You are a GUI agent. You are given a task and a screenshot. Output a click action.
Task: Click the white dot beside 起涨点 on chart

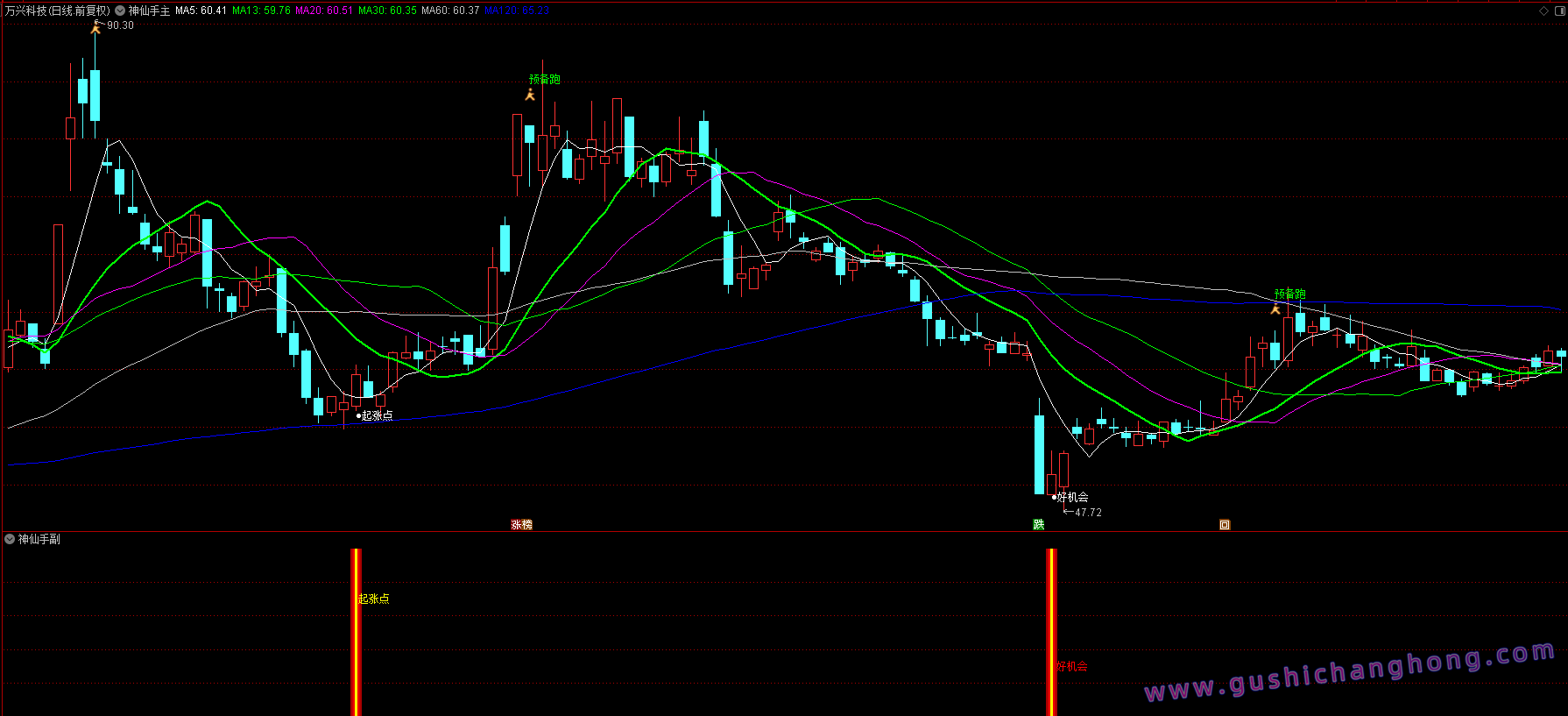pos(359,416)
